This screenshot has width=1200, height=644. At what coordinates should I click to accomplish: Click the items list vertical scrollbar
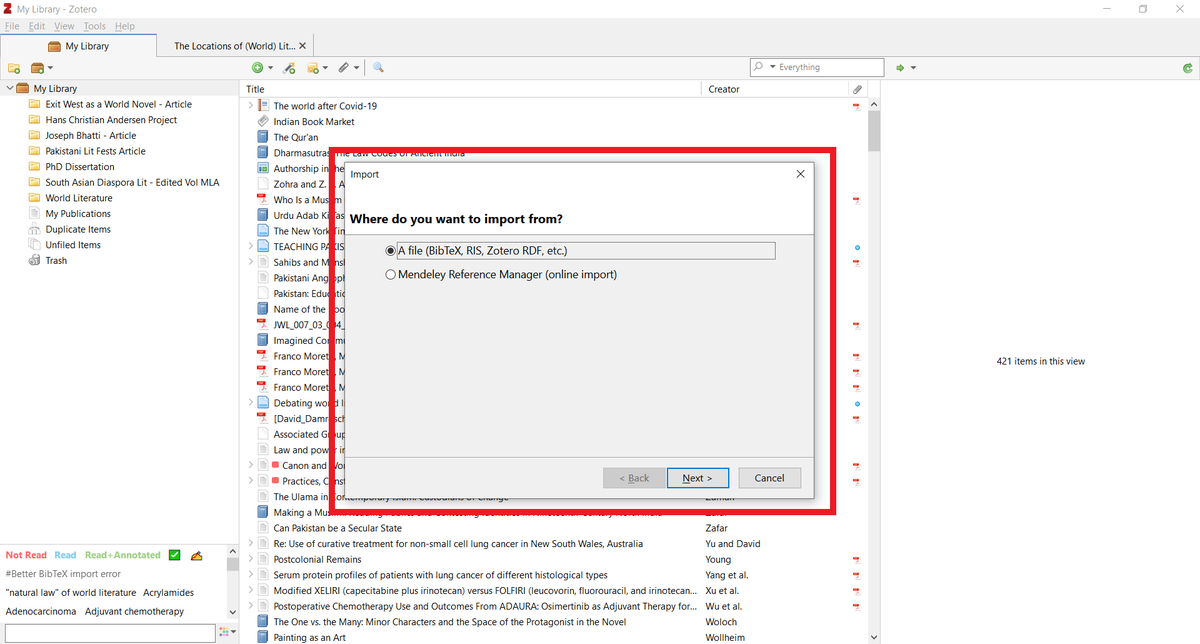pos(874,130)
